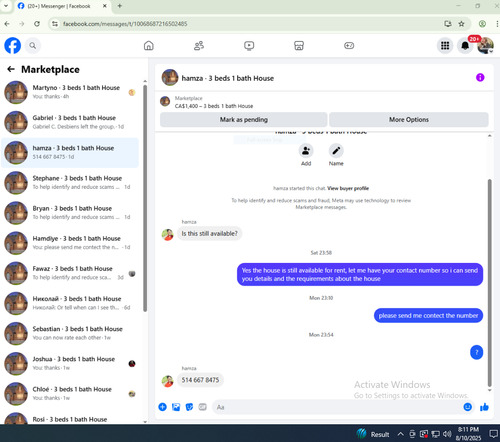Screen dimensions: 500x442
Task: Open Hamdiye conversation
Action: pyautogui.click(x=70, y=243)
